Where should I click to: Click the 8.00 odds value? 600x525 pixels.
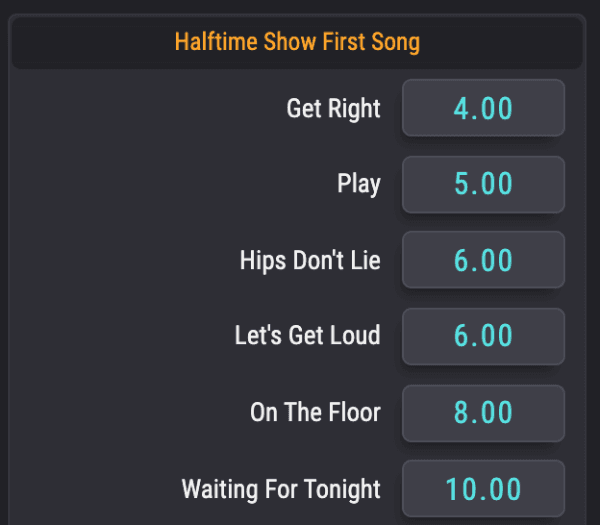coord(483,412)
